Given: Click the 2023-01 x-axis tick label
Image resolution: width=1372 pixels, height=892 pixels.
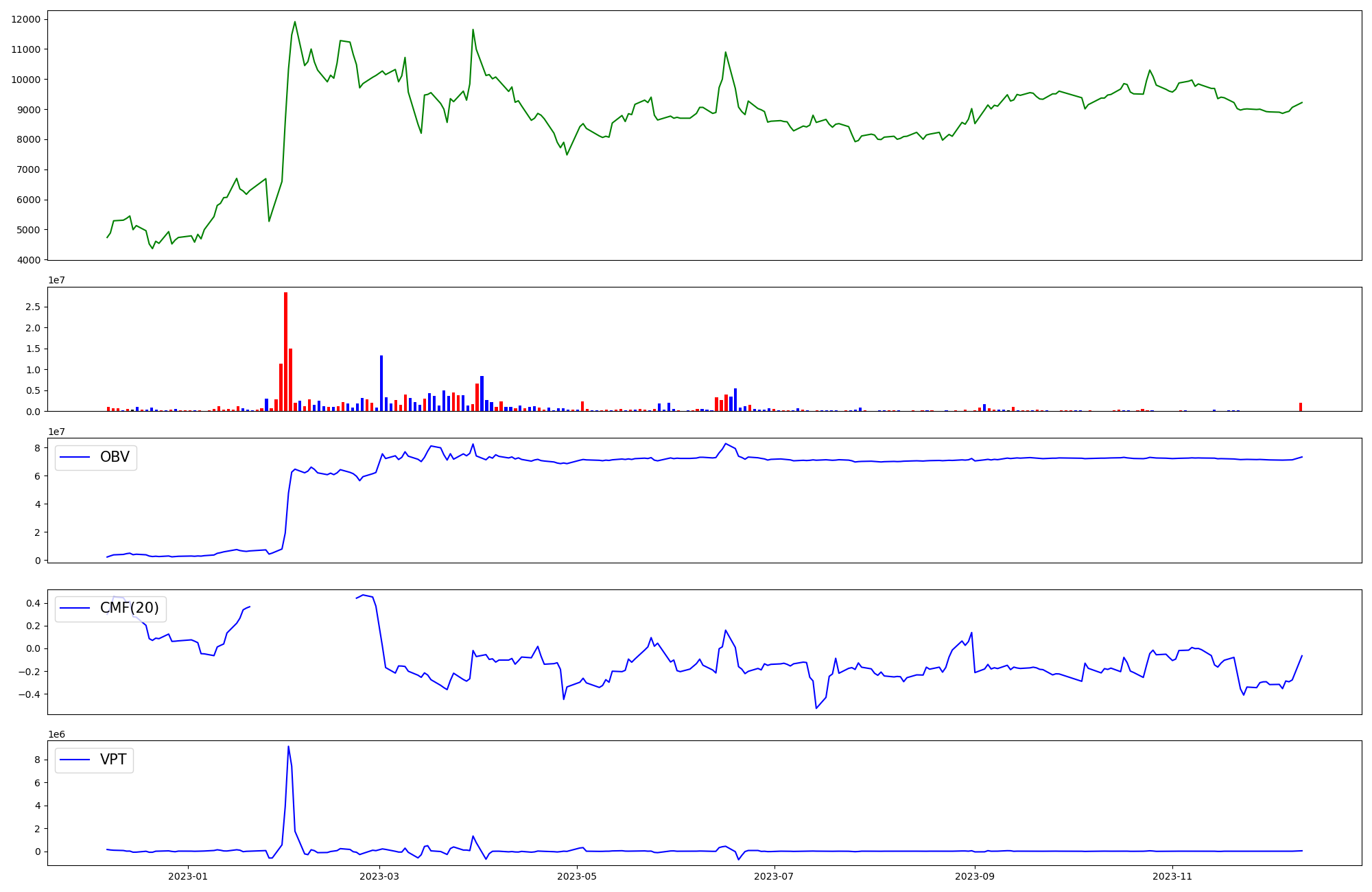Looking at the screenshot, I should click(188, 876).
